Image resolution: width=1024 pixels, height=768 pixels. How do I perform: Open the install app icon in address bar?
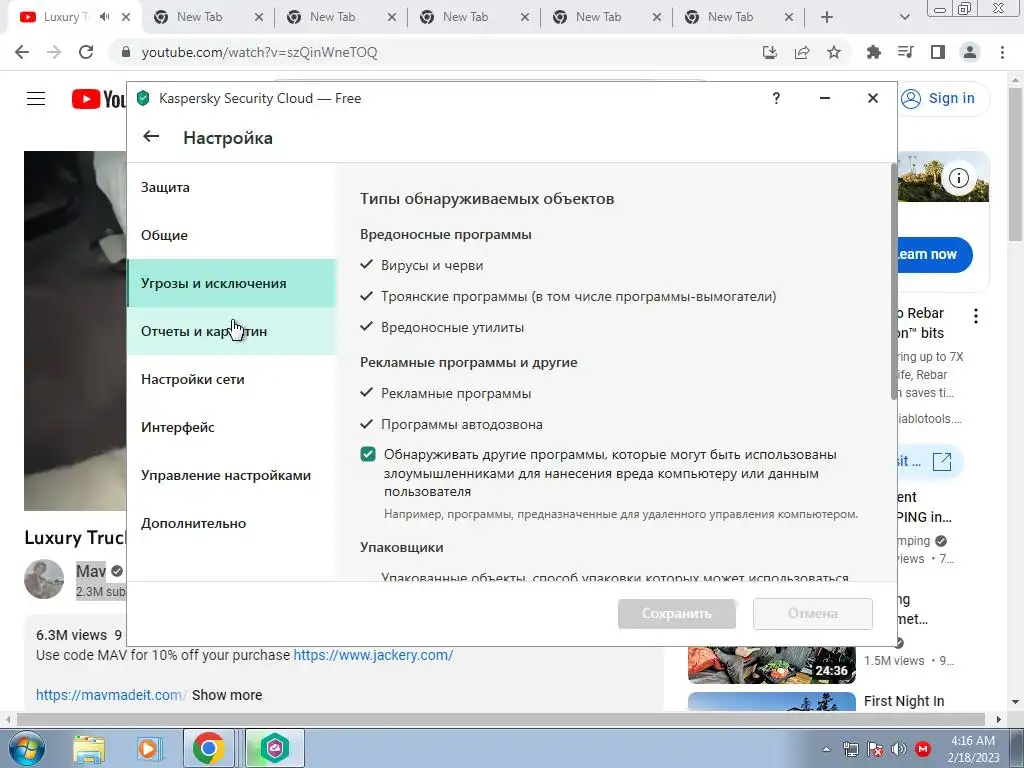770,52
